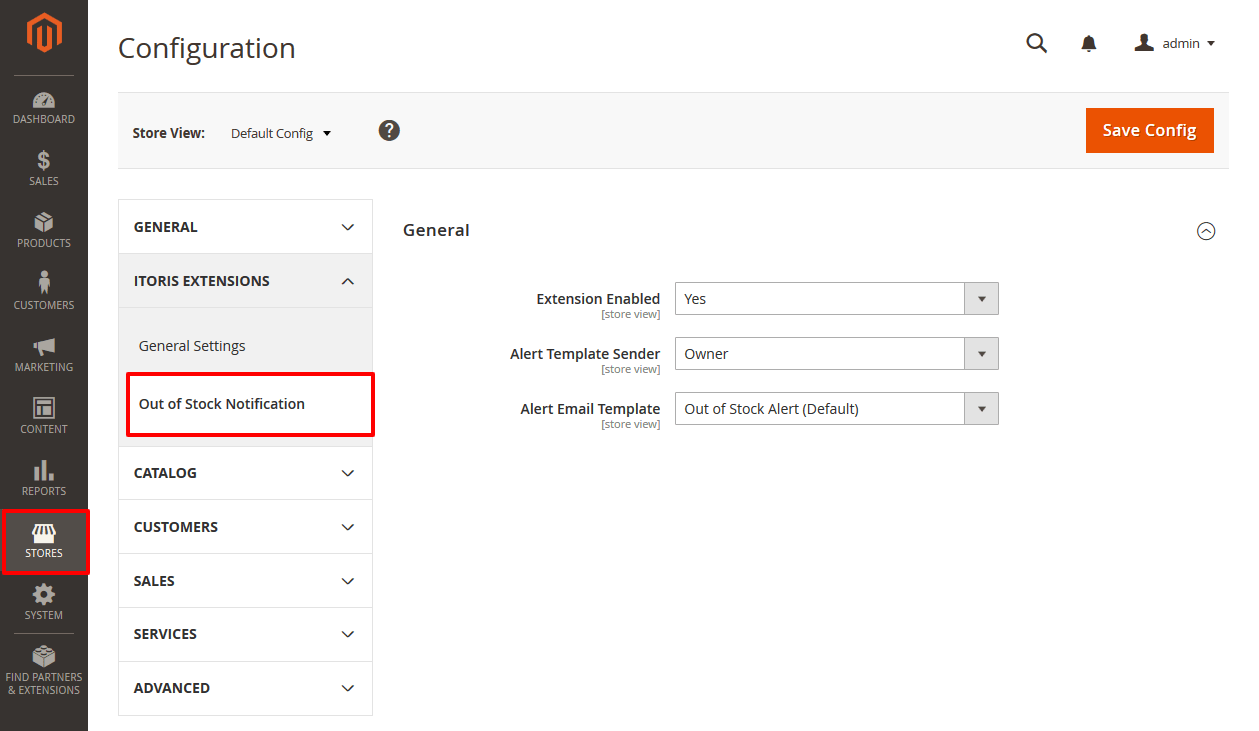Open the global search magnifier
This screenshot has height=731, width=1259.
click(x=1036, y=43)
